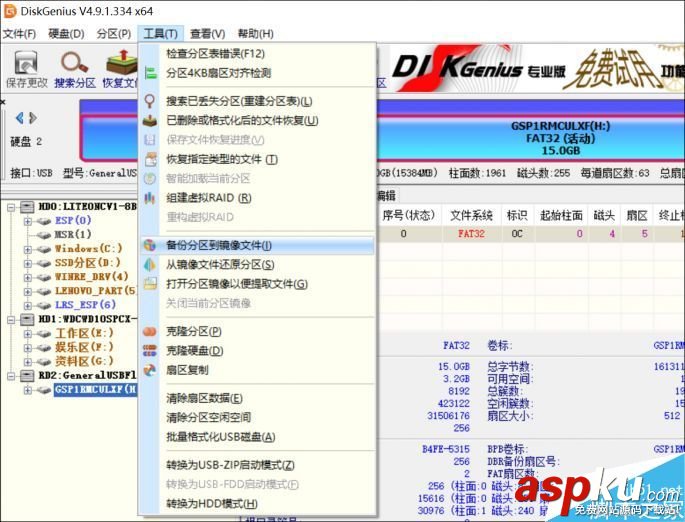Image resolution: width=685 pixels, height=522 pixels.
Task: Click the icon beside 扇区复制
Action: [x=150, y=370]
